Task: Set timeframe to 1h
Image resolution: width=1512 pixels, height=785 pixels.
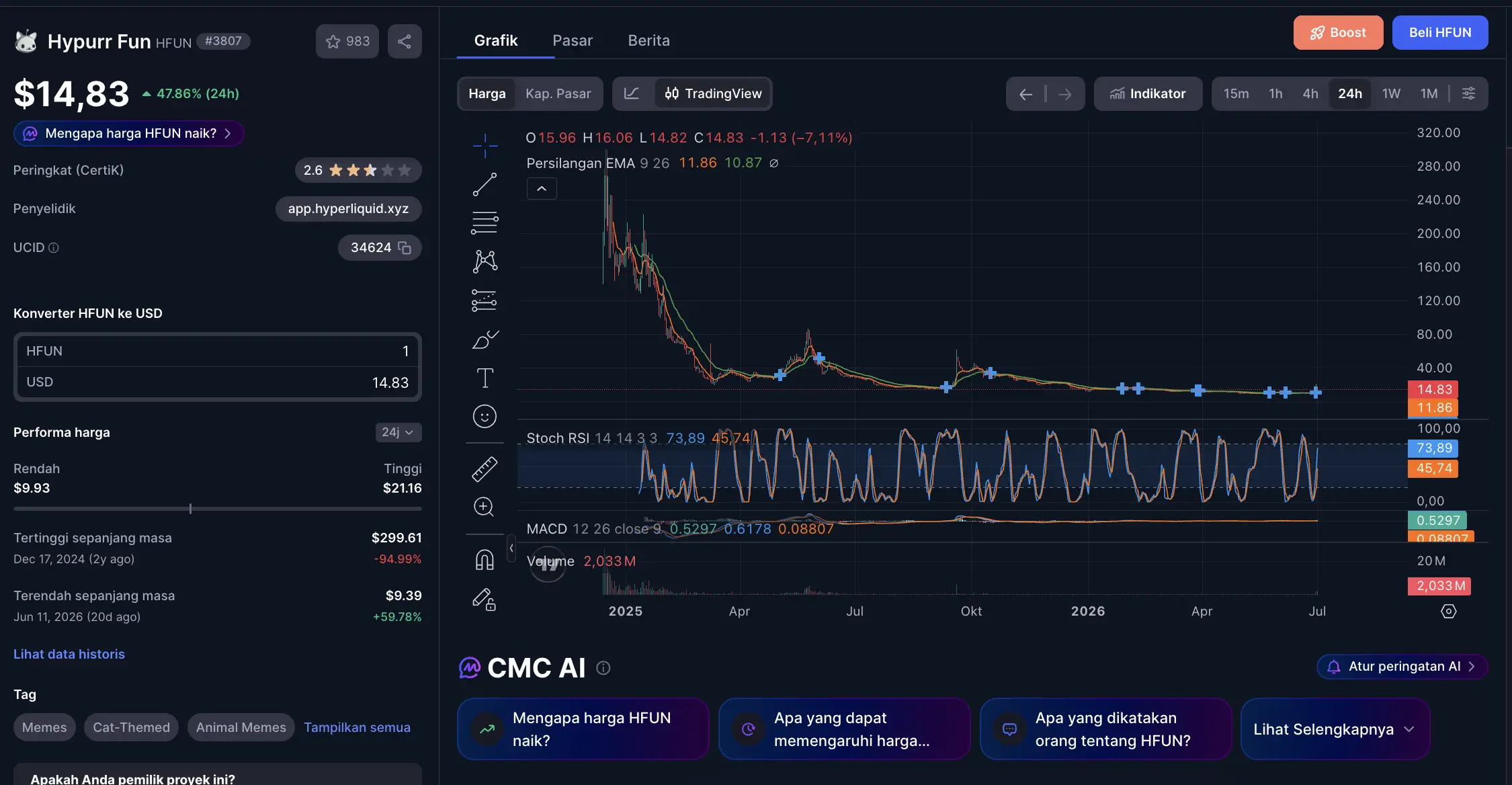Action: (1275, 93)
